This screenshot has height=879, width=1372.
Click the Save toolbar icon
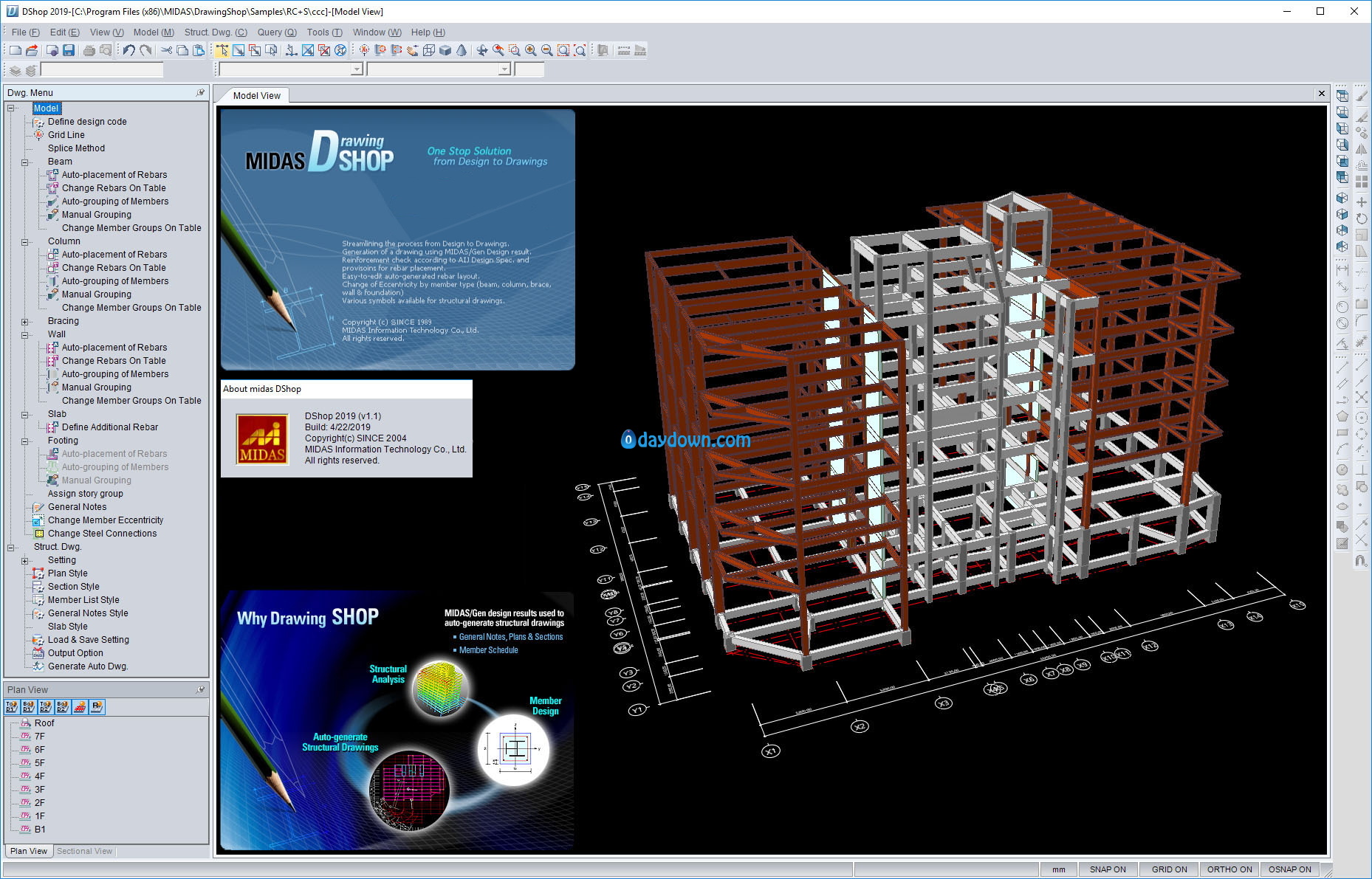(x=69, y=50)
